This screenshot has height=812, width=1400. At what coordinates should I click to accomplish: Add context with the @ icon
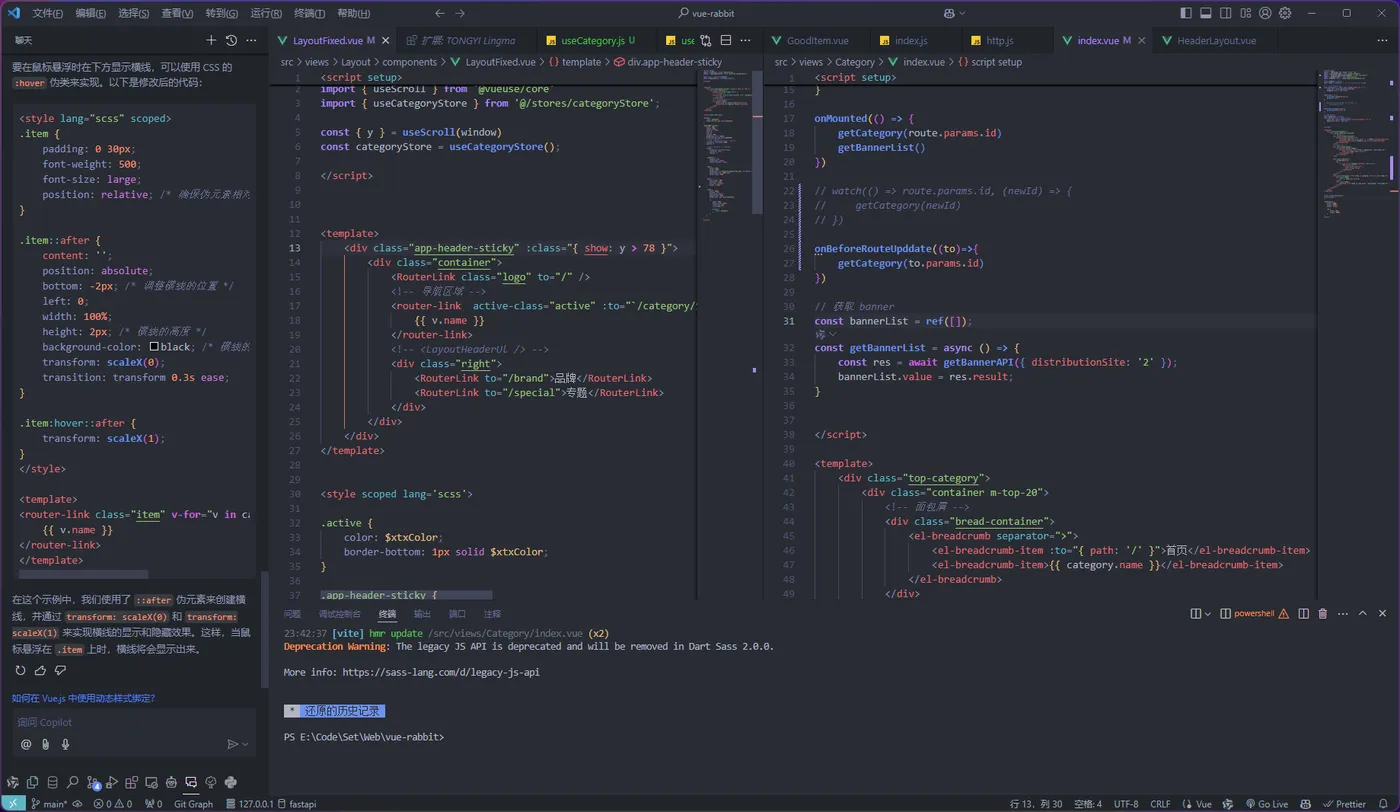click(26, 744)
